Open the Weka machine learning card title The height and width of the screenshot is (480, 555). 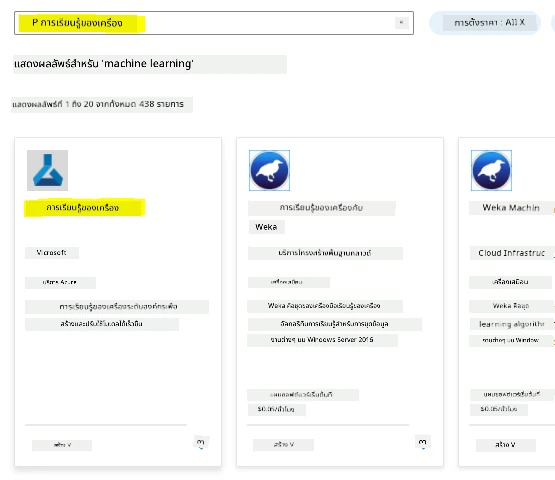[321, 208]
